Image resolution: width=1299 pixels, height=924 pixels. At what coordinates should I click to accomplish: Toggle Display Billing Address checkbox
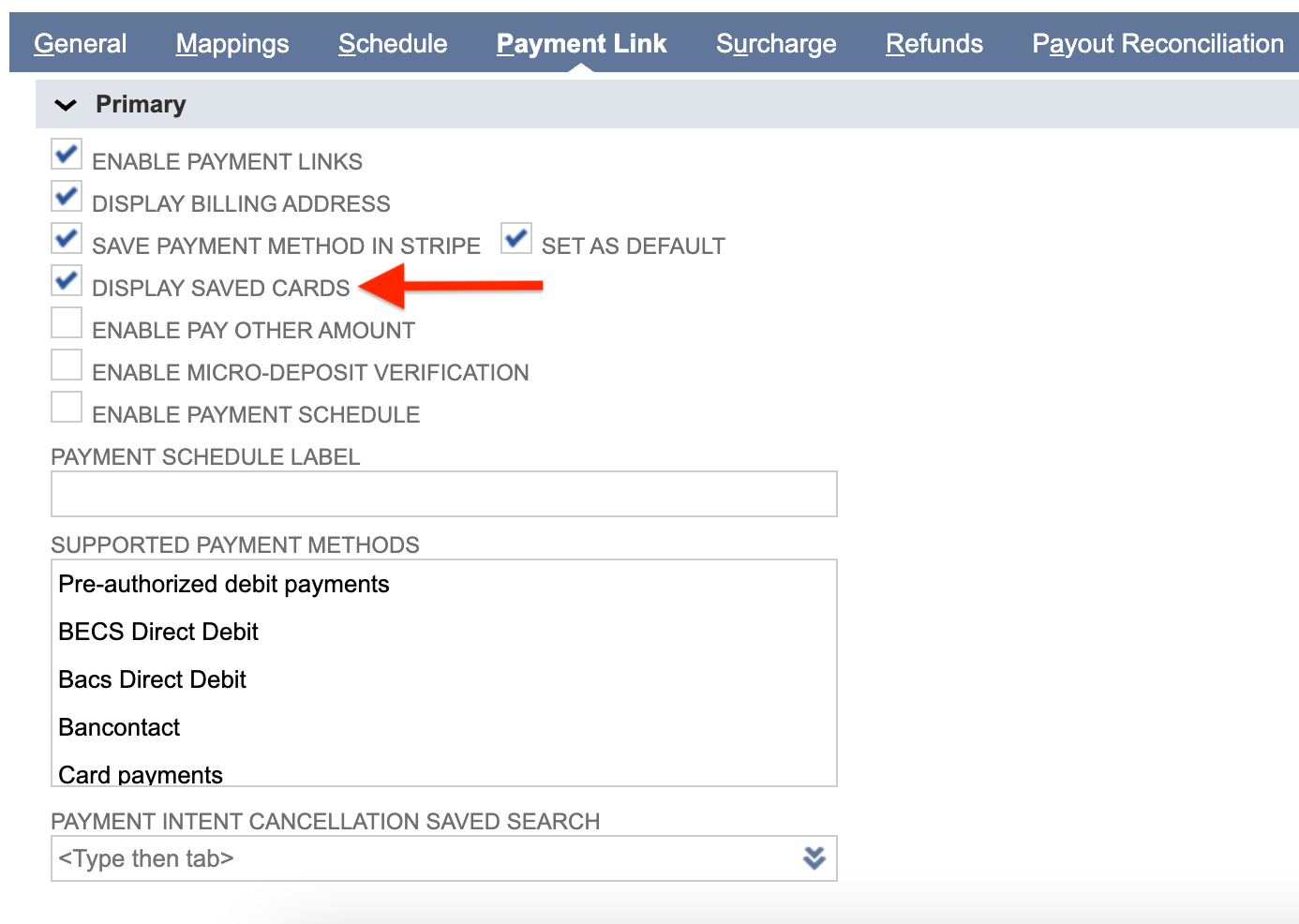click(x=67, y=197)
